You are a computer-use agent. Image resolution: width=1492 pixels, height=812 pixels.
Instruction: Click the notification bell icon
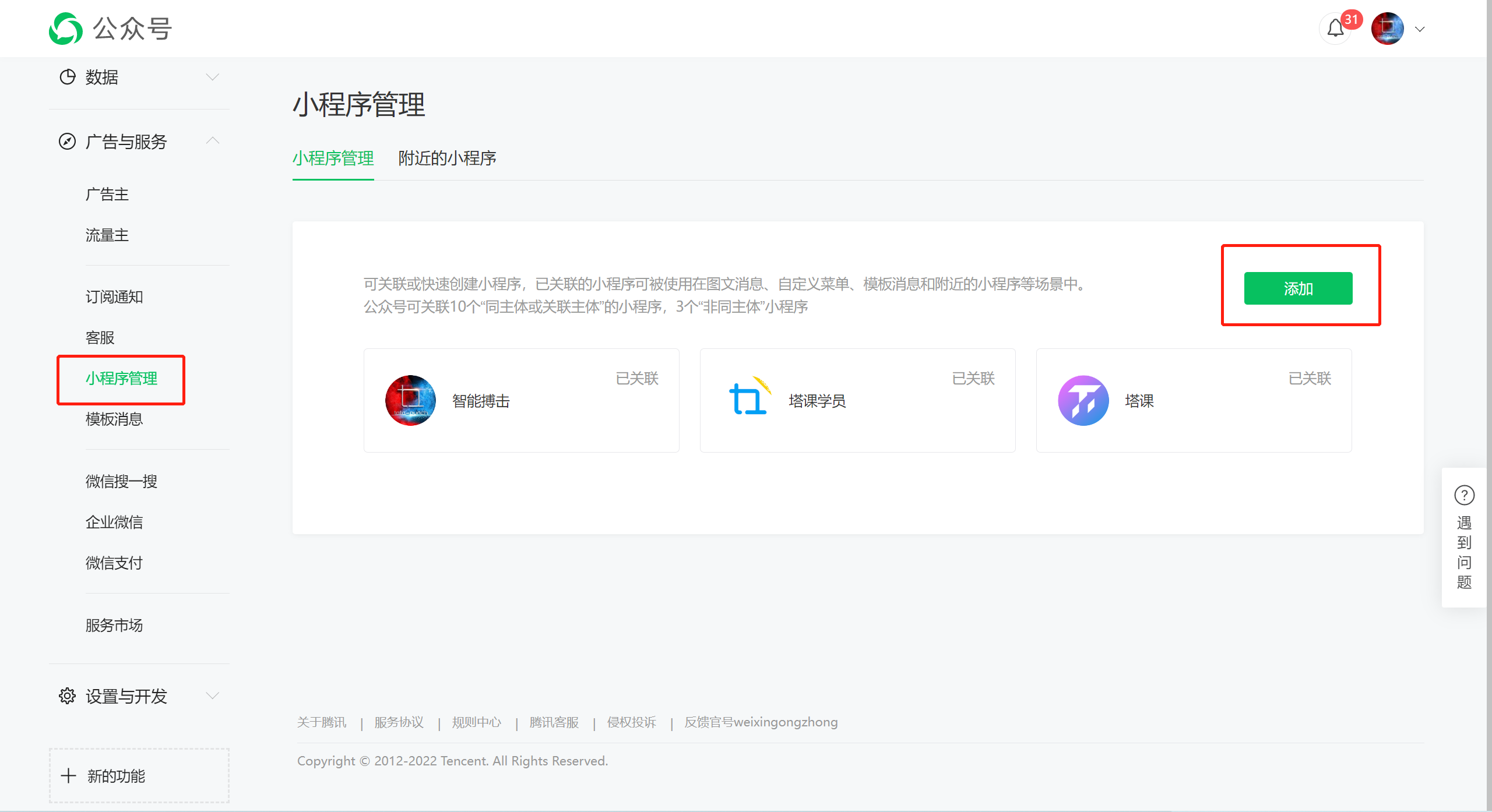point(1335,29)
